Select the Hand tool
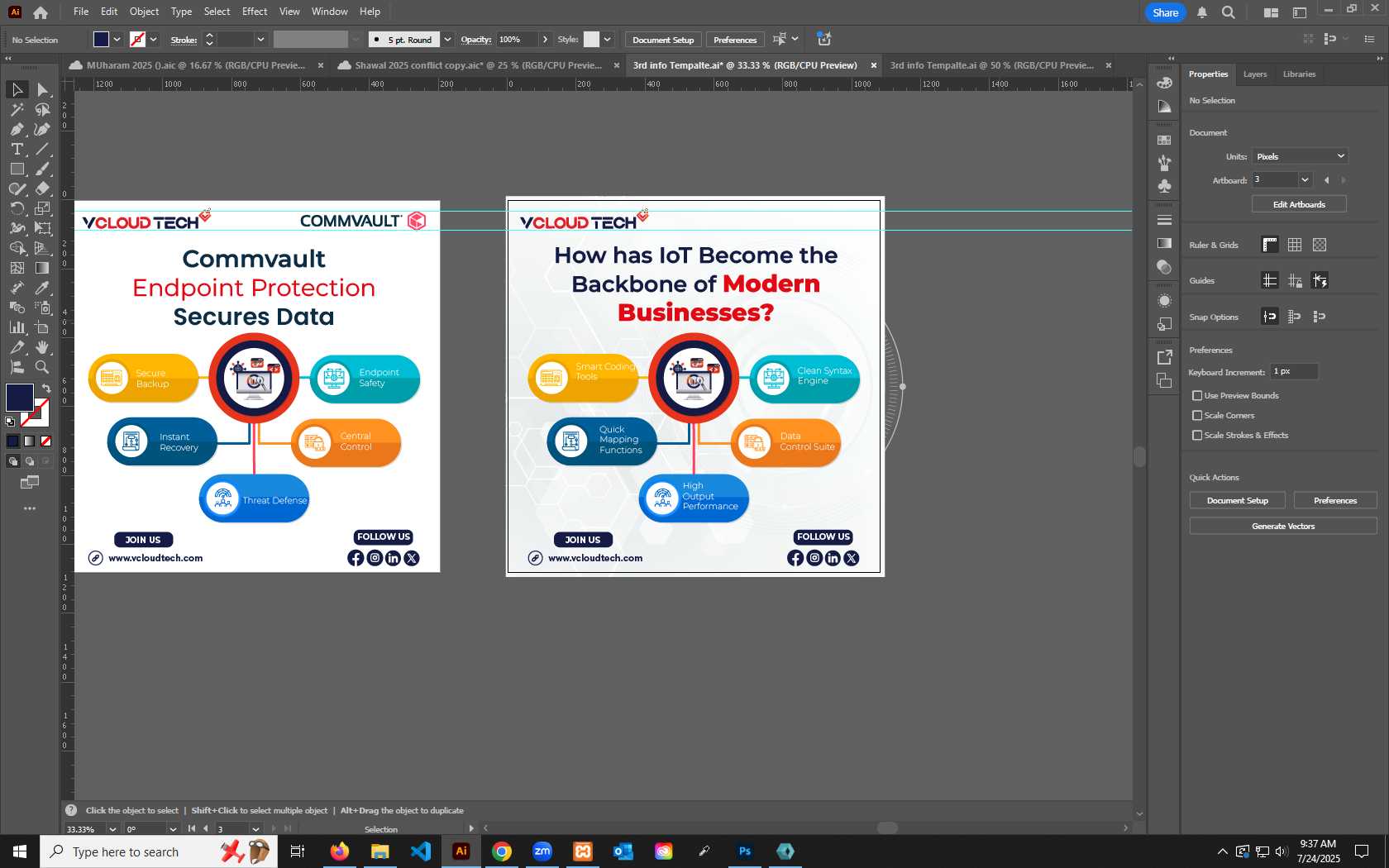 coord(42,347)
